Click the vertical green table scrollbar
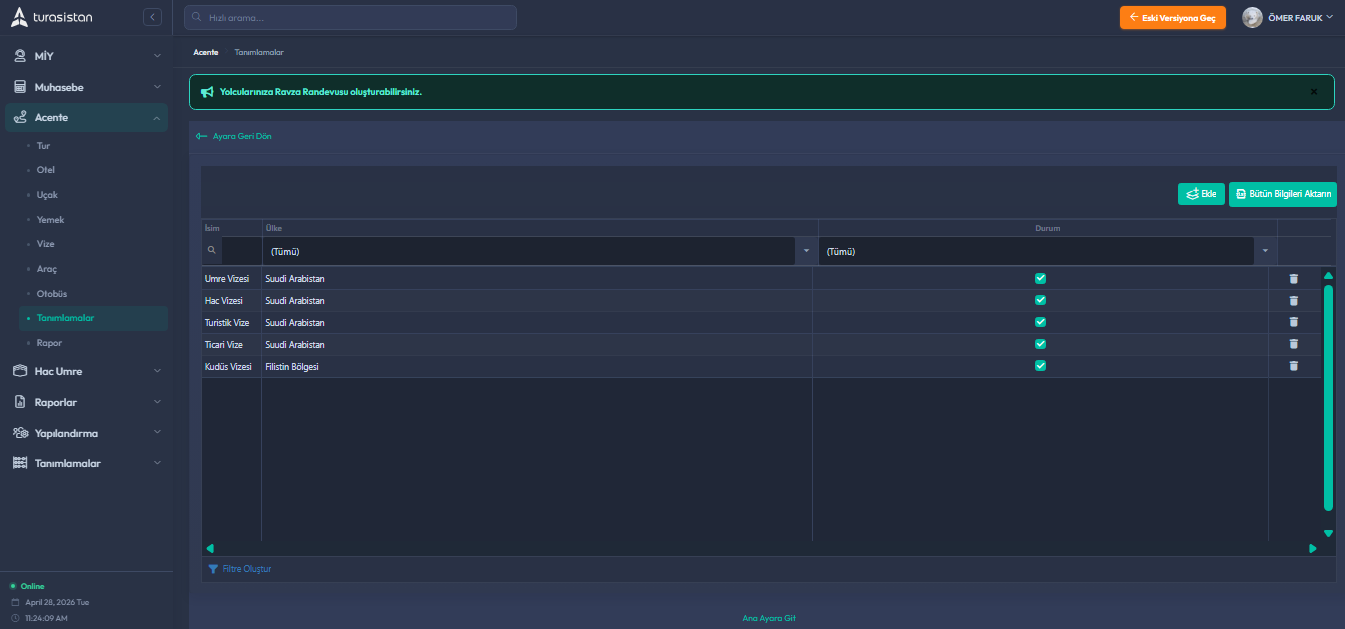Screen dimensions: 1345x629 pos(1328,400)
